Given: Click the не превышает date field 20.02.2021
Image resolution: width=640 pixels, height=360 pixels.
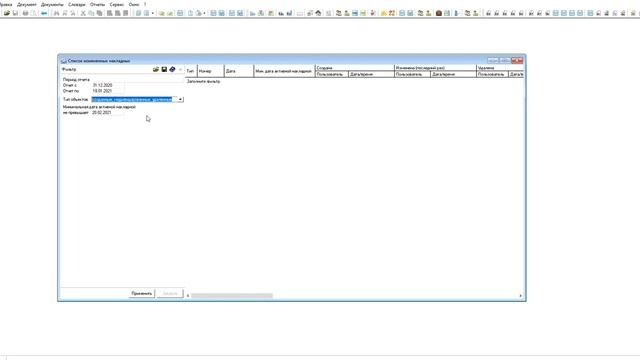Looking at the screenshot, I should click(108, 113).
